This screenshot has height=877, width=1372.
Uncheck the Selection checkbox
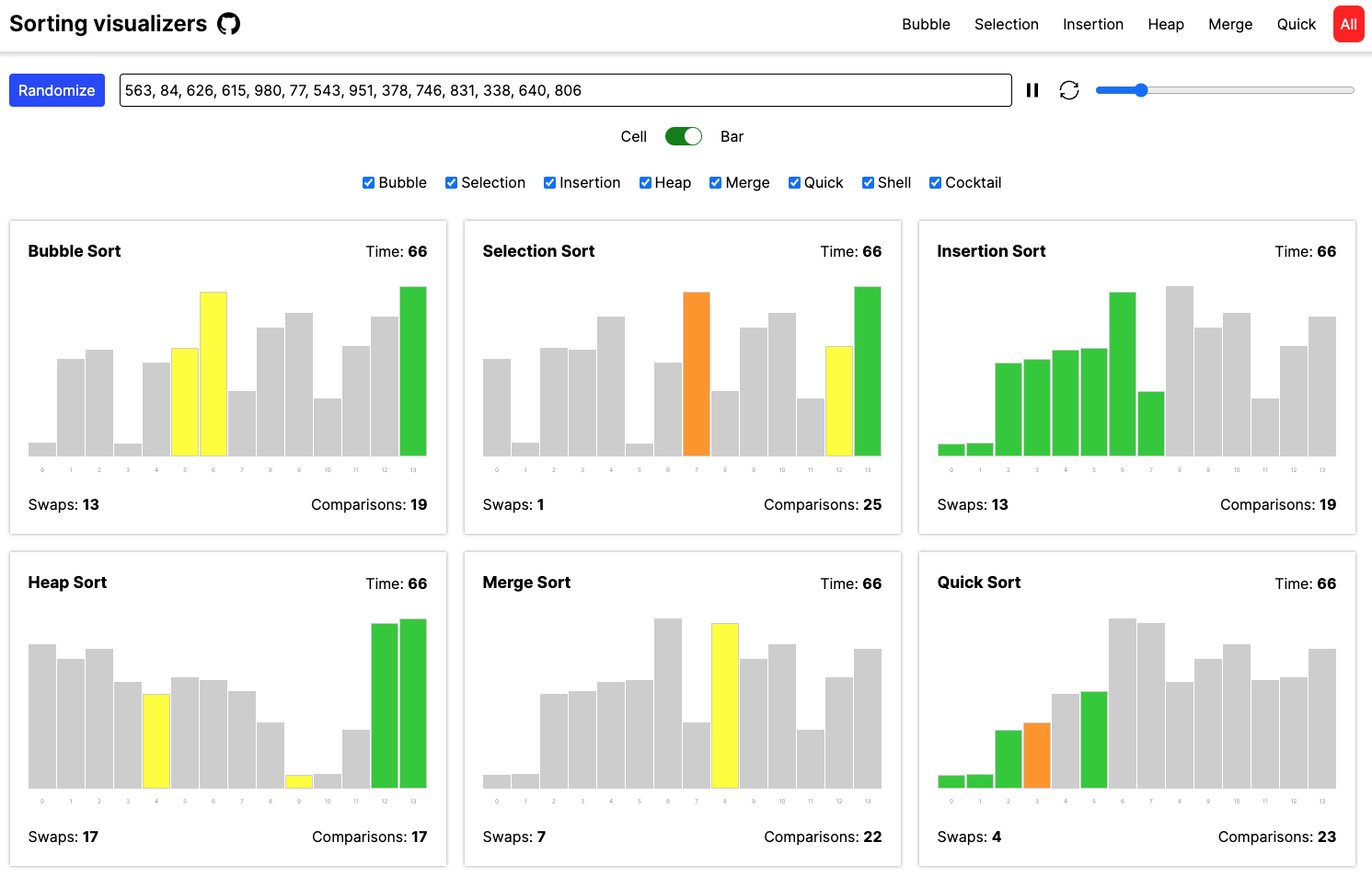(x=451, y=183)
